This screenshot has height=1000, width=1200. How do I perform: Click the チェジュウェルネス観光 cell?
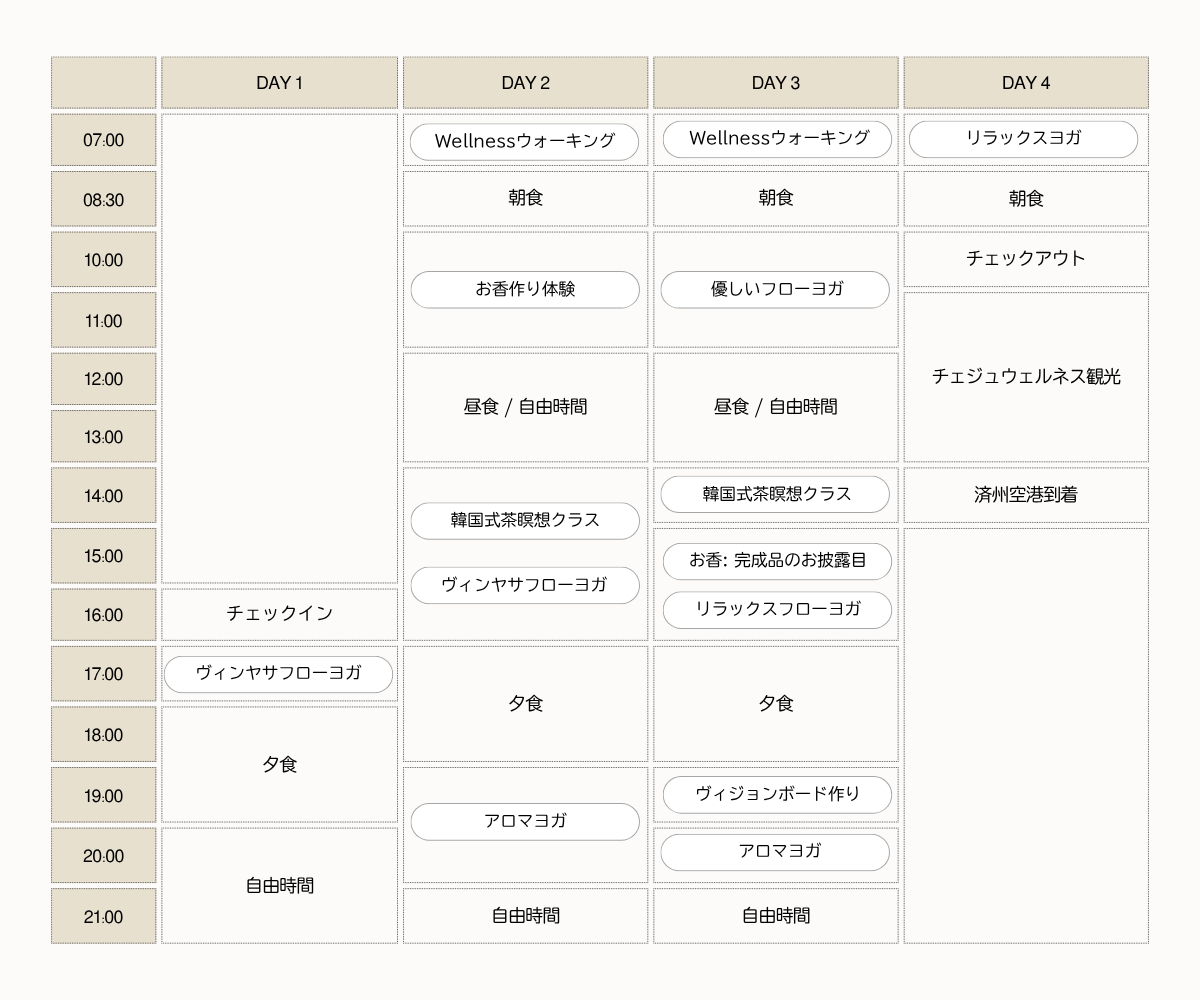click(1026, 377)
